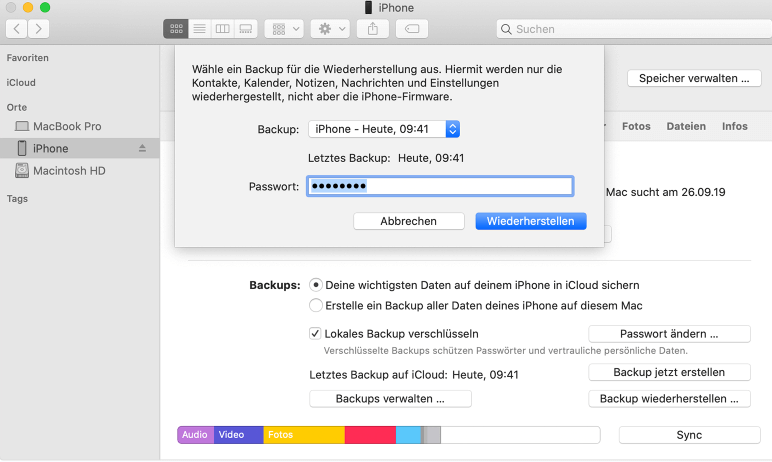Open the group-by arrangement dropdown
The height and width of the screenshot is (462, 772).
coord(284,29)
